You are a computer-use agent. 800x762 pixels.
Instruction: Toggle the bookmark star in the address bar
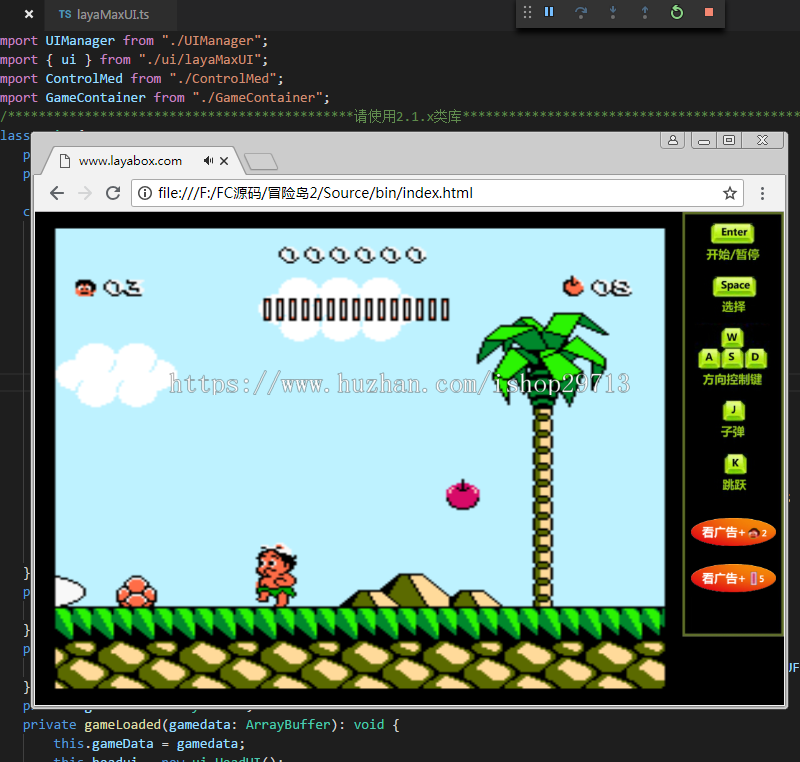click(730, 193)
